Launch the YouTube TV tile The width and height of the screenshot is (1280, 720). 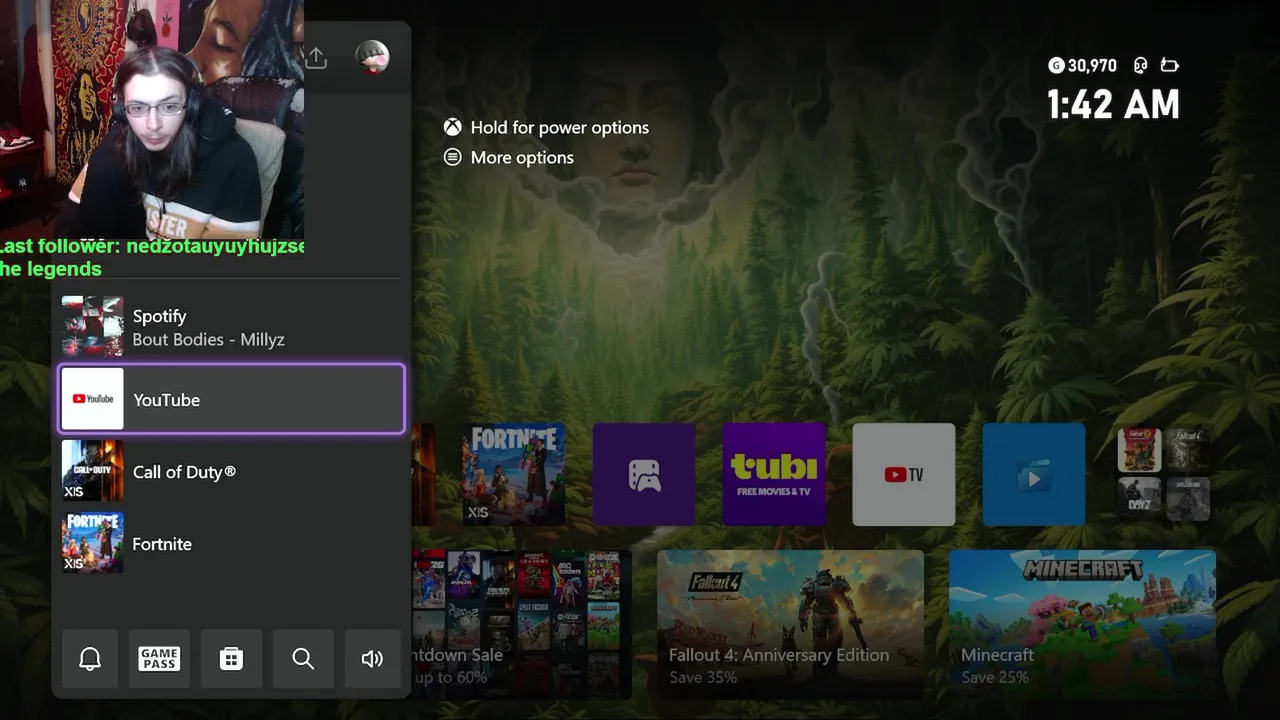[904, 474]
